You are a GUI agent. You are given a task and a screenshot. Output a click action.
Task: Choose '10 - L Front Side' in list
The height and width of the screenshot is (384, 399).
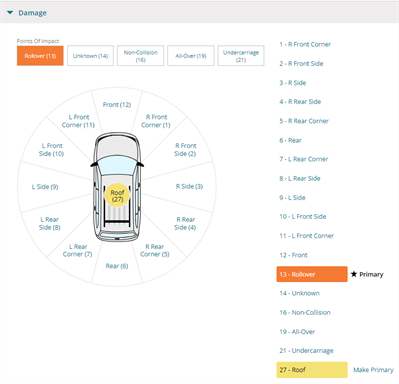[303, 217]
